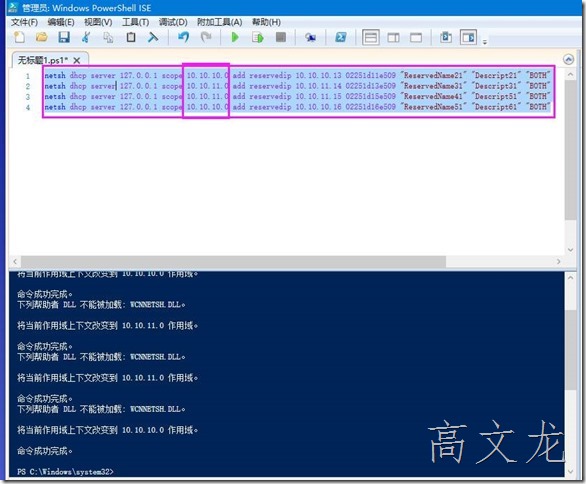Show script pane at top layout

point(371,37)
